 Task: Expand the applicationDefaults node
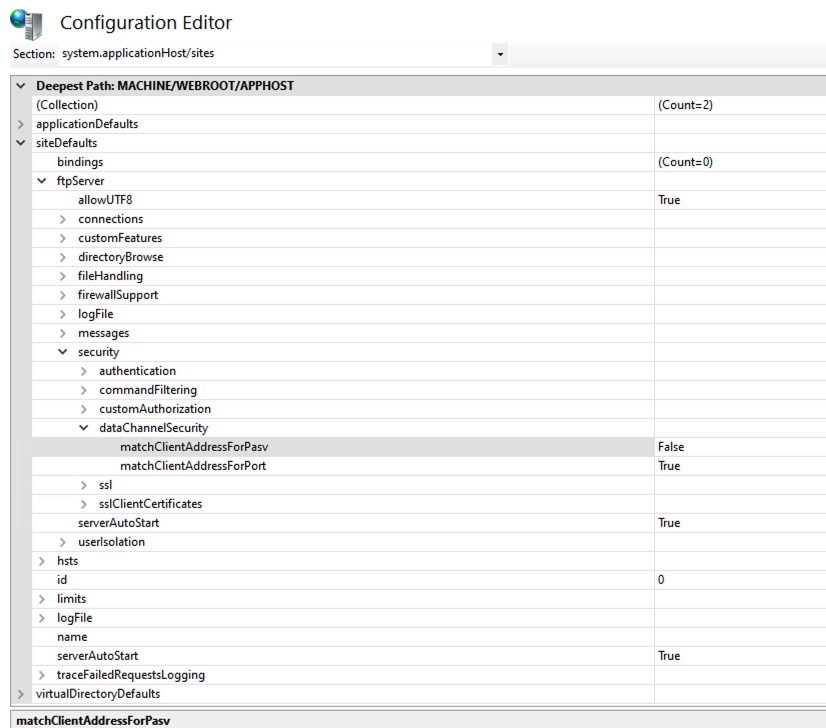(19, 123)
